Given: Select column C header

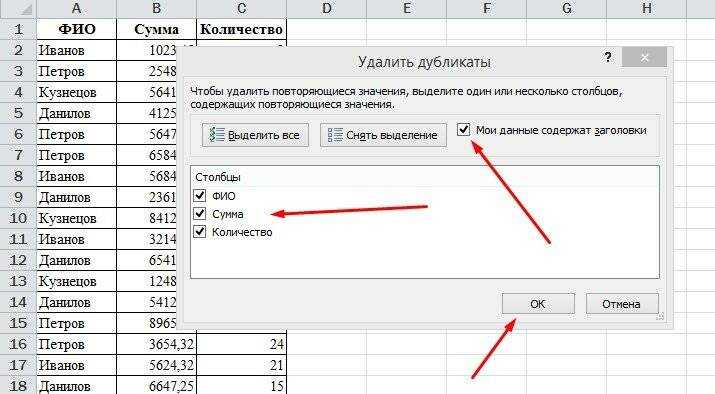Looking at the screenshot, I should click(x=242, y=9).
